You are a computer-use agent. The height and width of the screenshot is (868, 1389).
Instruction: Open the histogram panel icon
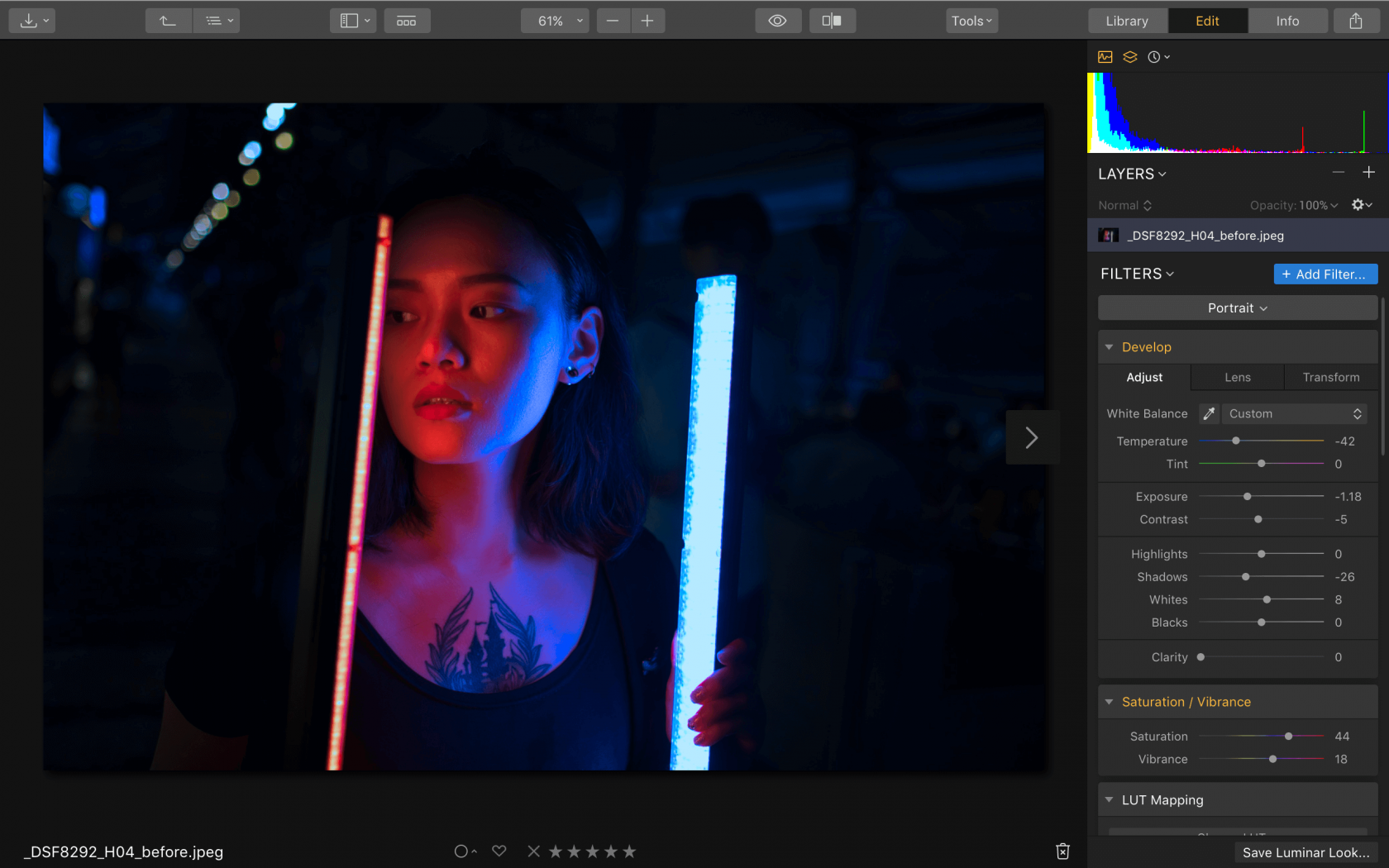1105,56
